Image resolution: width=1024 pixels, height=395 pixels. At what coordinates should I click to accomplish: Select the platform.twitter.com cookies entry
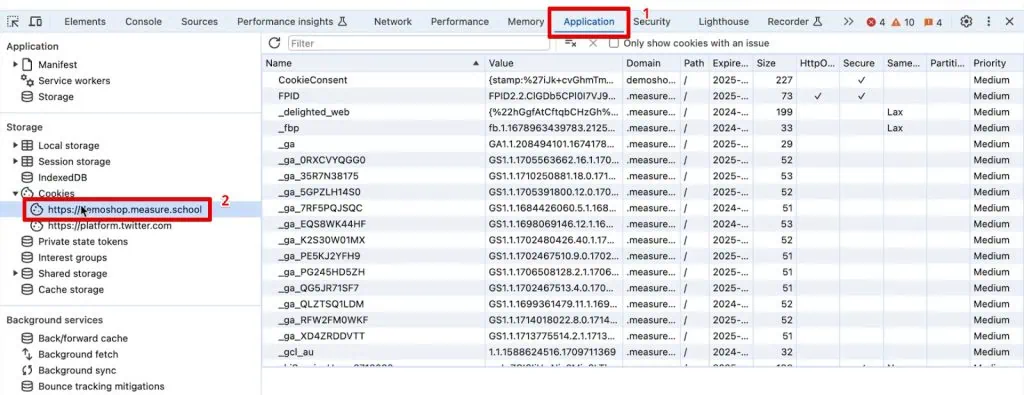pos(109,226)
